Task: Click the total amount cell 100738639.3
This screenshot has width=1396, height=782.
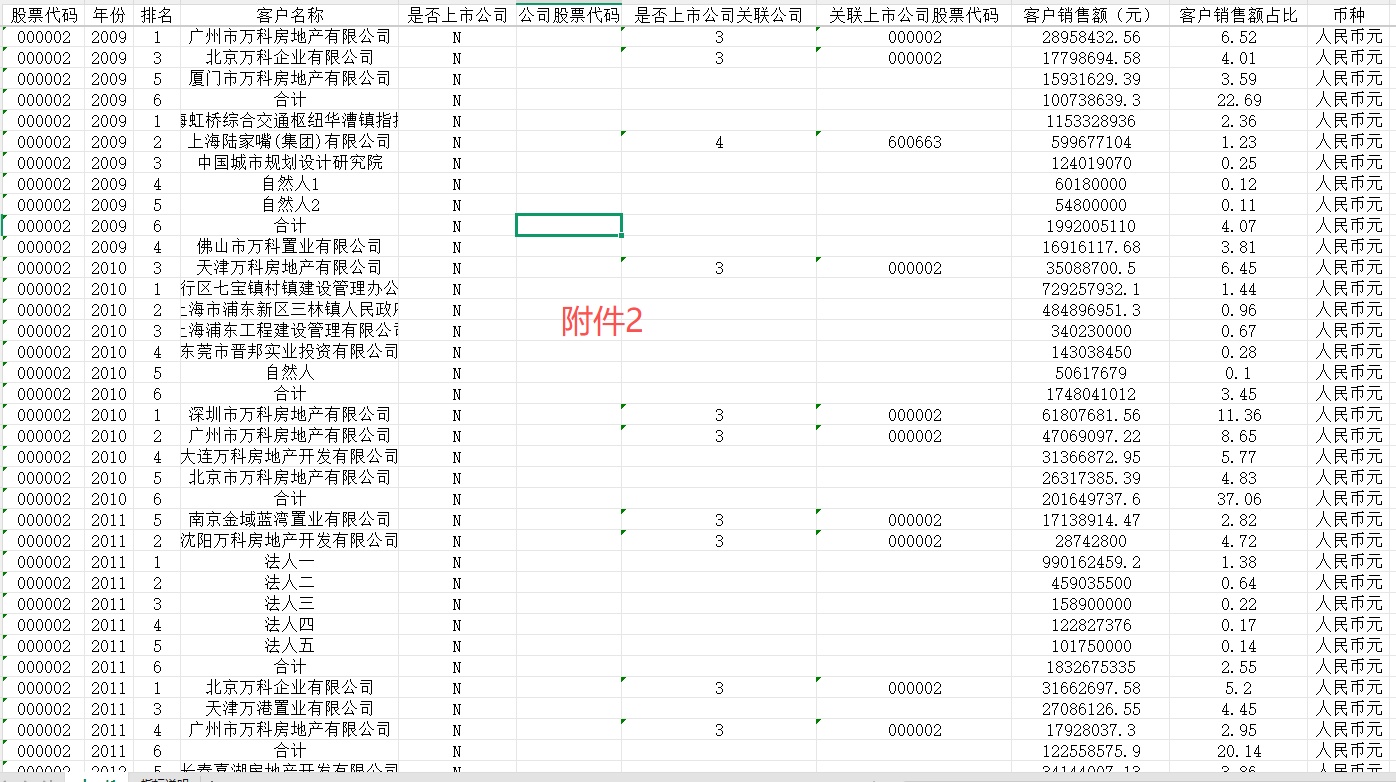Action: click(1089, 100)
